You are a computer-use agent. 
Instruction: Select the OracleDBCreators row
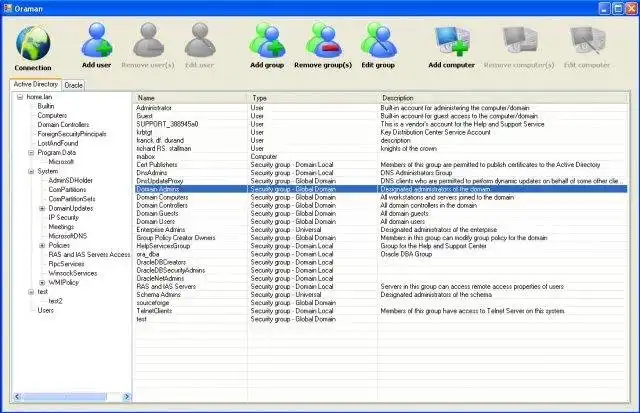tap(381, 262)
